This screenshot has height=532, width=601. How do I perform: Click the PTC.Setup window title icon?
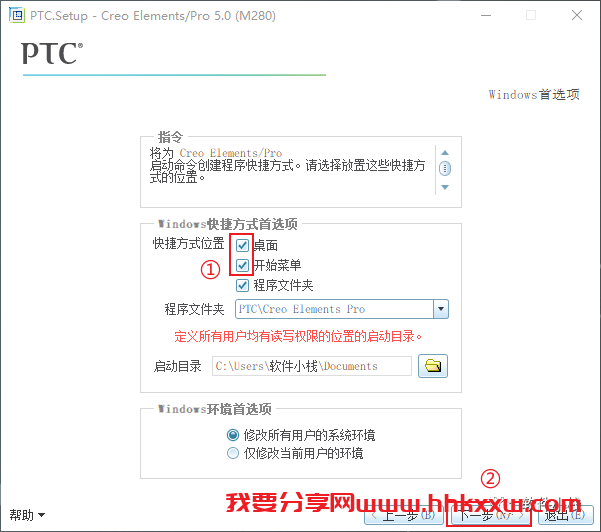(x=16, y=15)
